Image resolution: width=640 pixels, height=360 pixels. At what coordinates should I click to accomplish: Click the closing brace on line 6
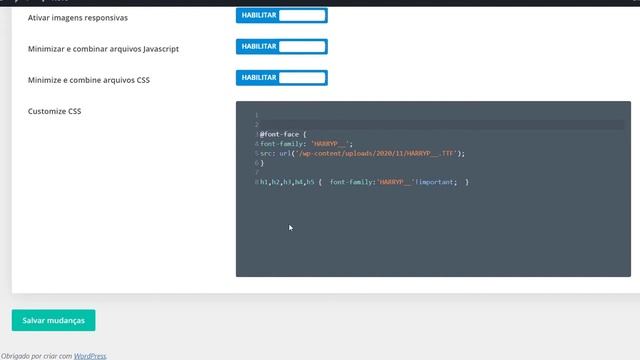tap(262, 163)
